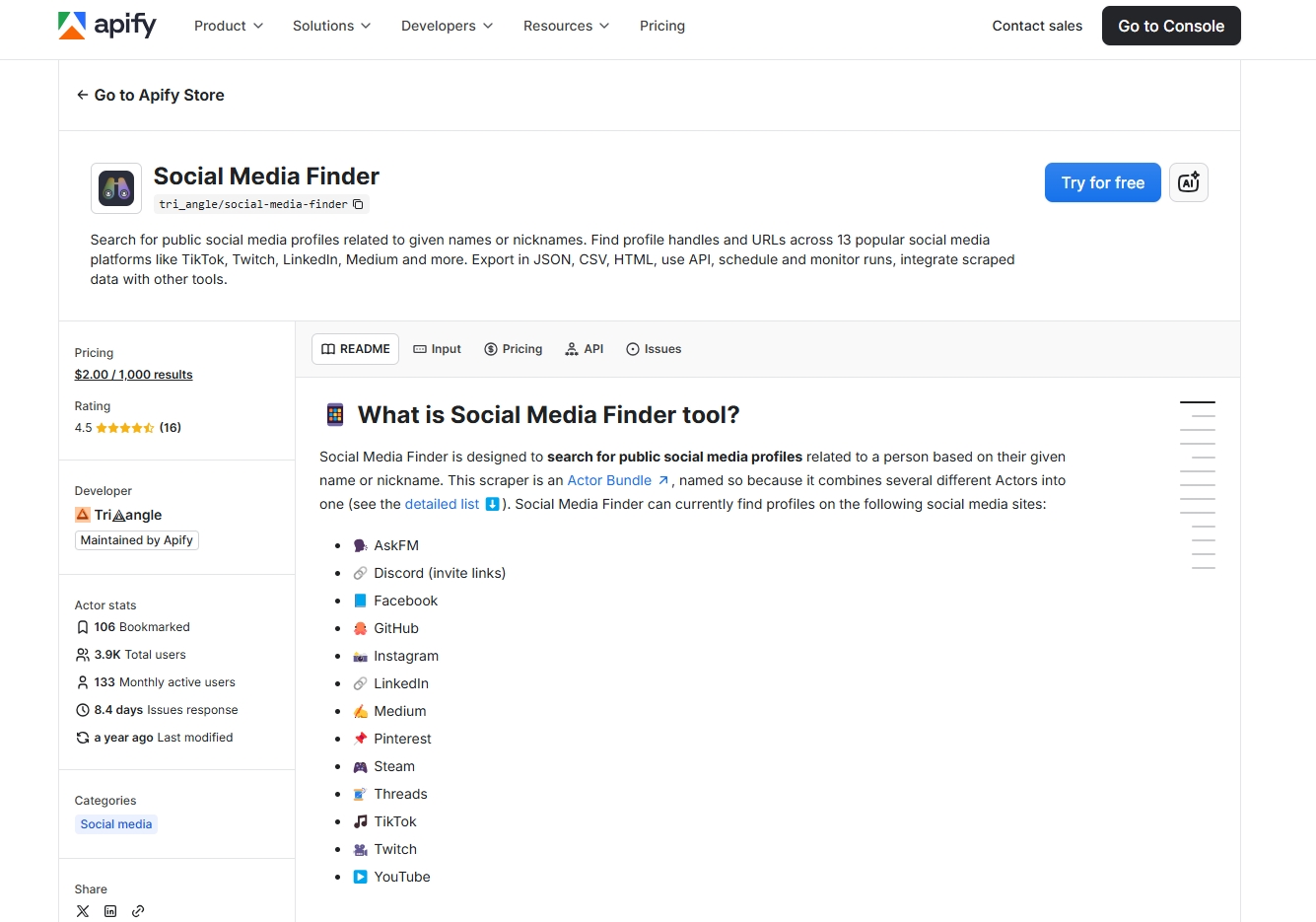Image resolution: width=1316 pixels, height=922 pixels.
Task: Click the bookmark icon next to 106 Bookmarked
Action: tap(82, 626)
